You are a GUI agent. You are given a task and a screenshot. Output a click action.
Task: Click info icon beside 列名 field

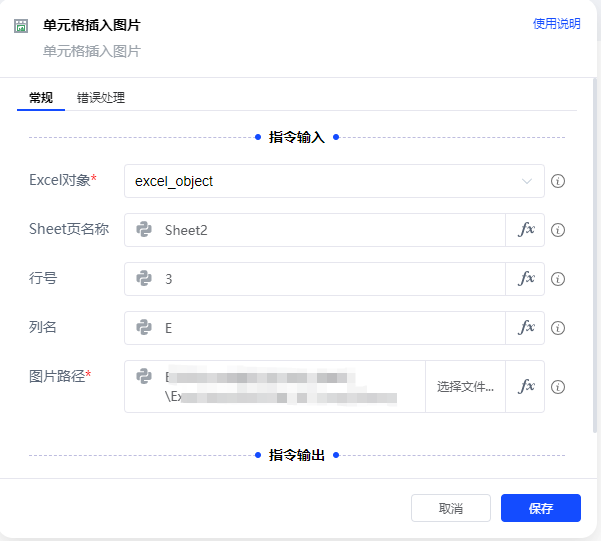[559, 328]
